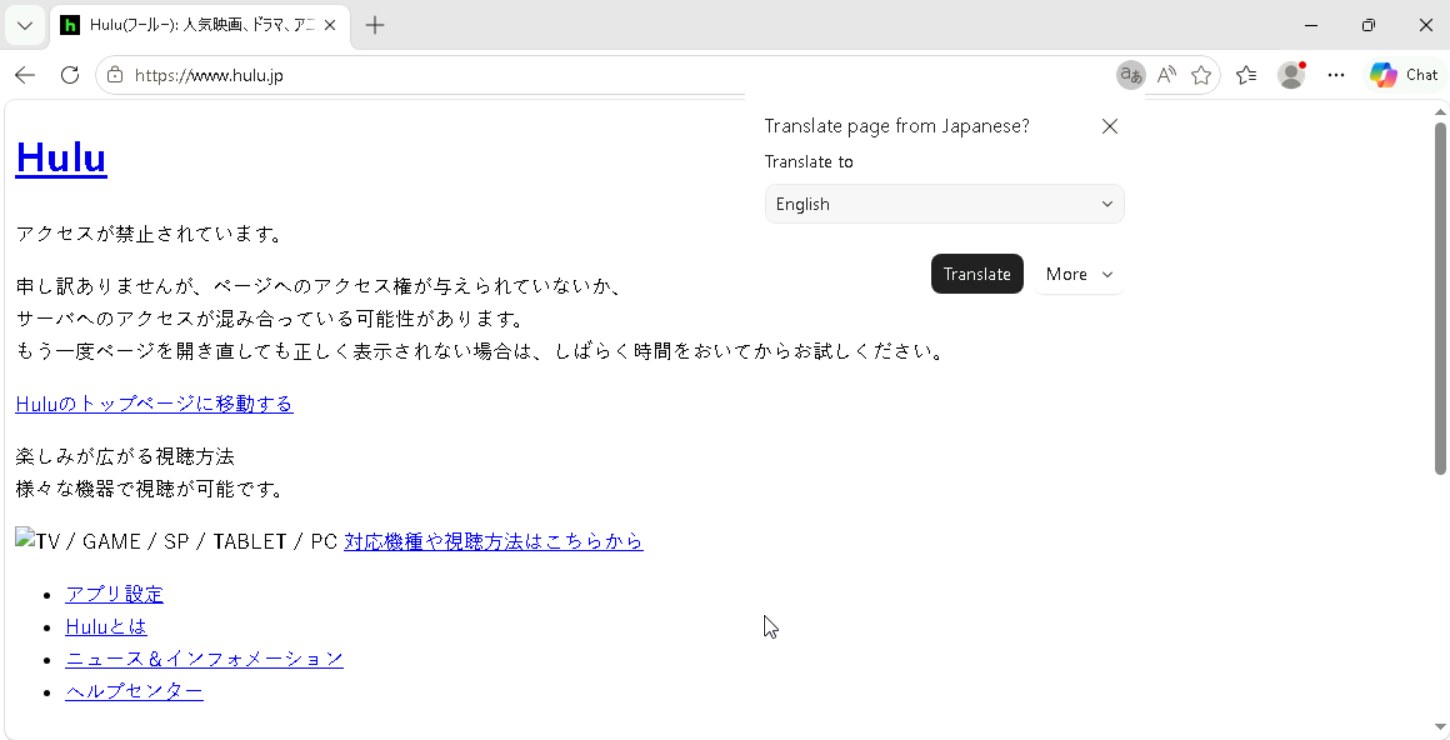Open the Favorites list panel
The image size is (1450, 740).
pyautogui.click(x=1246, y=75)
